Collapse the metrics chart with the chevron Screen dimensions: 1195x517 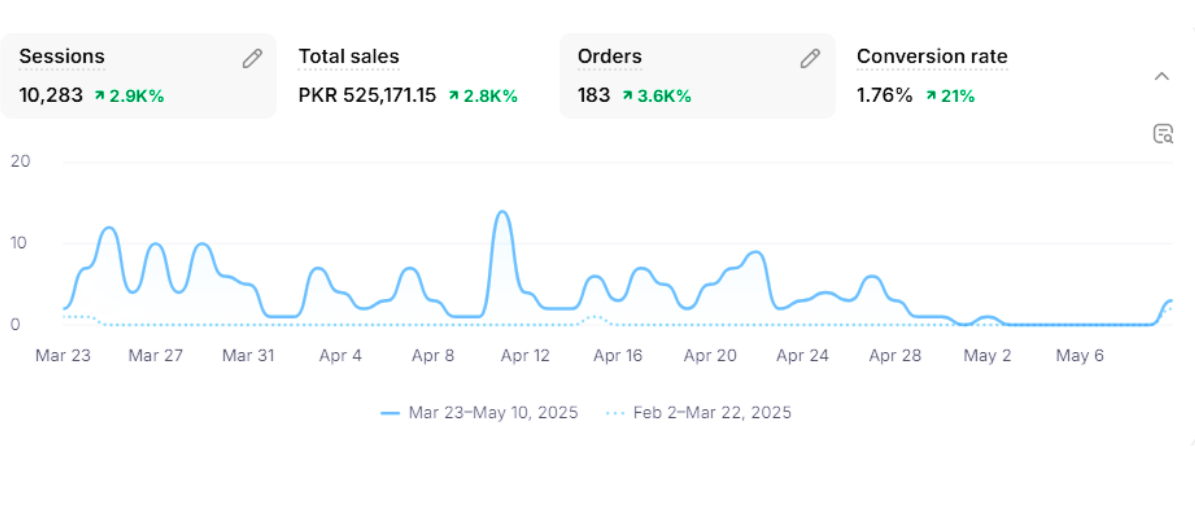pyautogui.click(x=1162, y=76)
